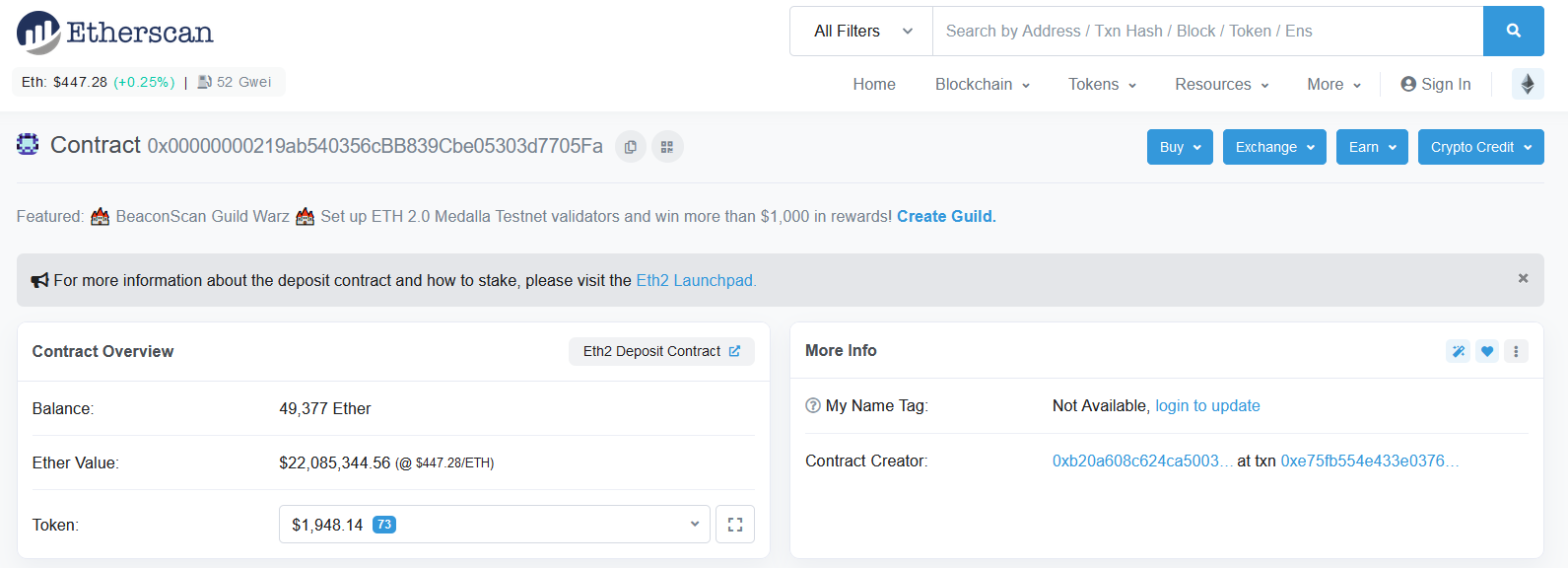The height and width of the screenshot is (568, 1568).
Task: Expand the Crypto Credit dropdown
Action: click(x=1480, y=147)
